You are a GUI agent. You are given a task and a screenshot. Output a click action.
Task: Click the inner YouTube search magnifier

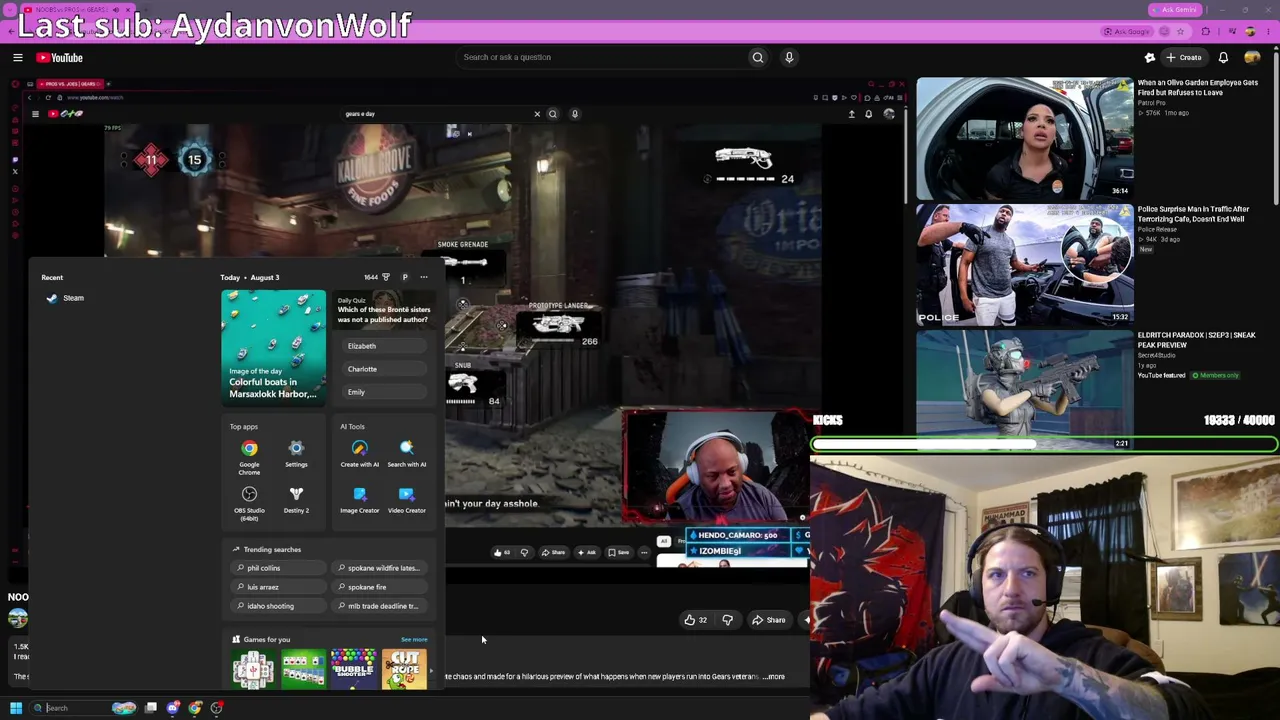(x=552, y=114)
